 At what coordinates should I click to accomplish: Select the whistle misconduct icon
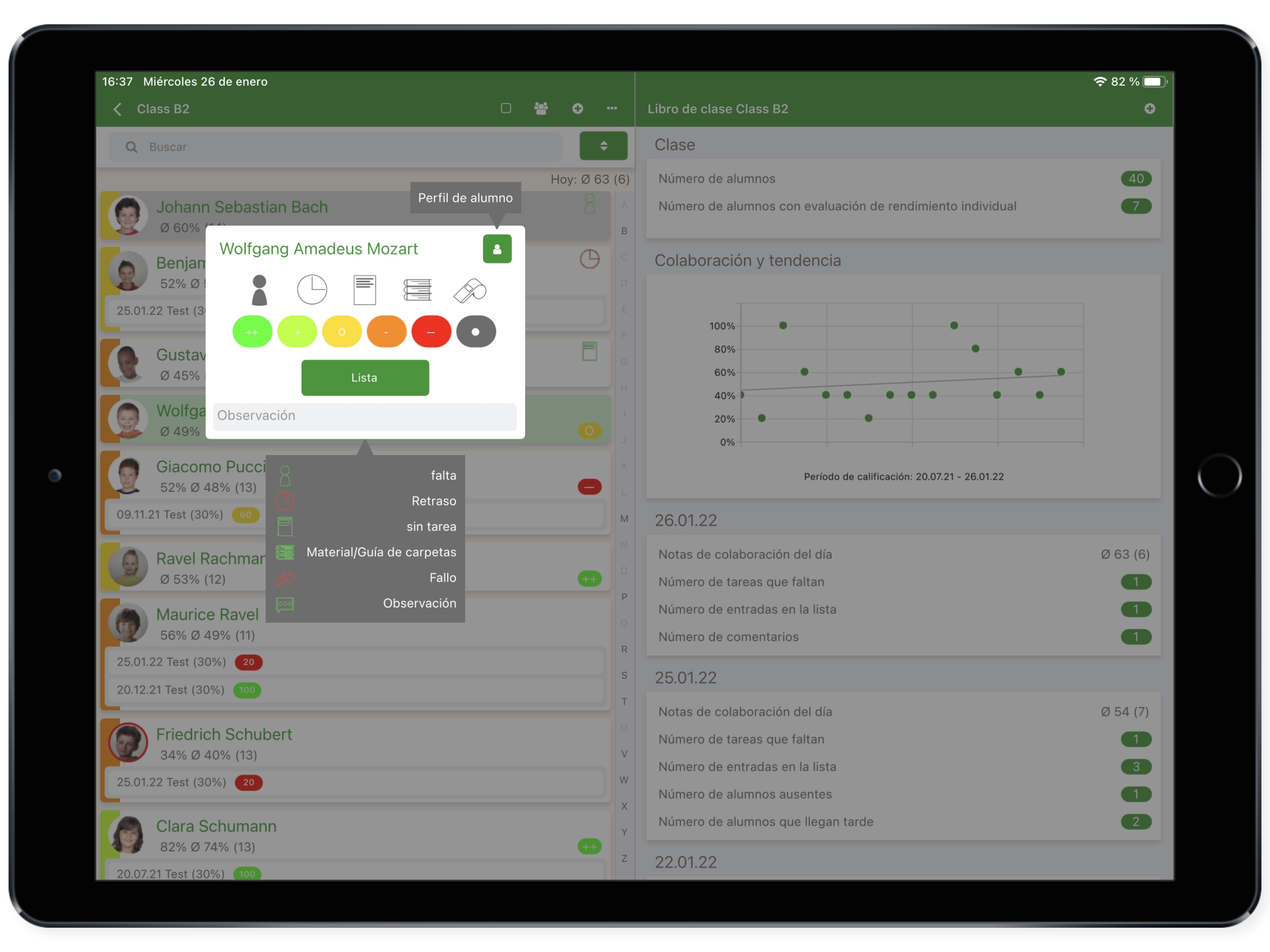470,291
